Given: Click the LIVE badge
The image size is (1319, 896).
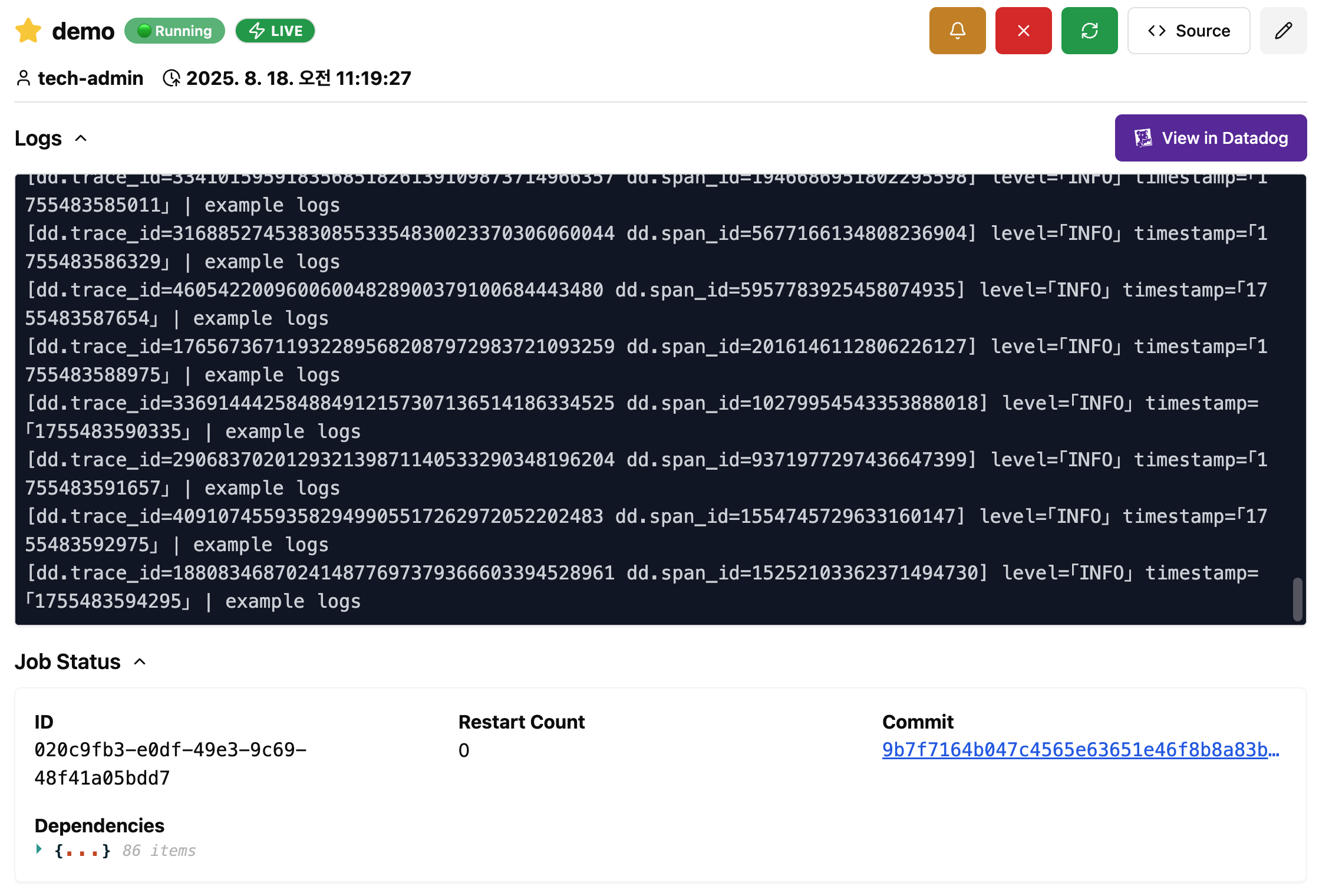Looking at the screenshot, I should [x=275, y=31].
